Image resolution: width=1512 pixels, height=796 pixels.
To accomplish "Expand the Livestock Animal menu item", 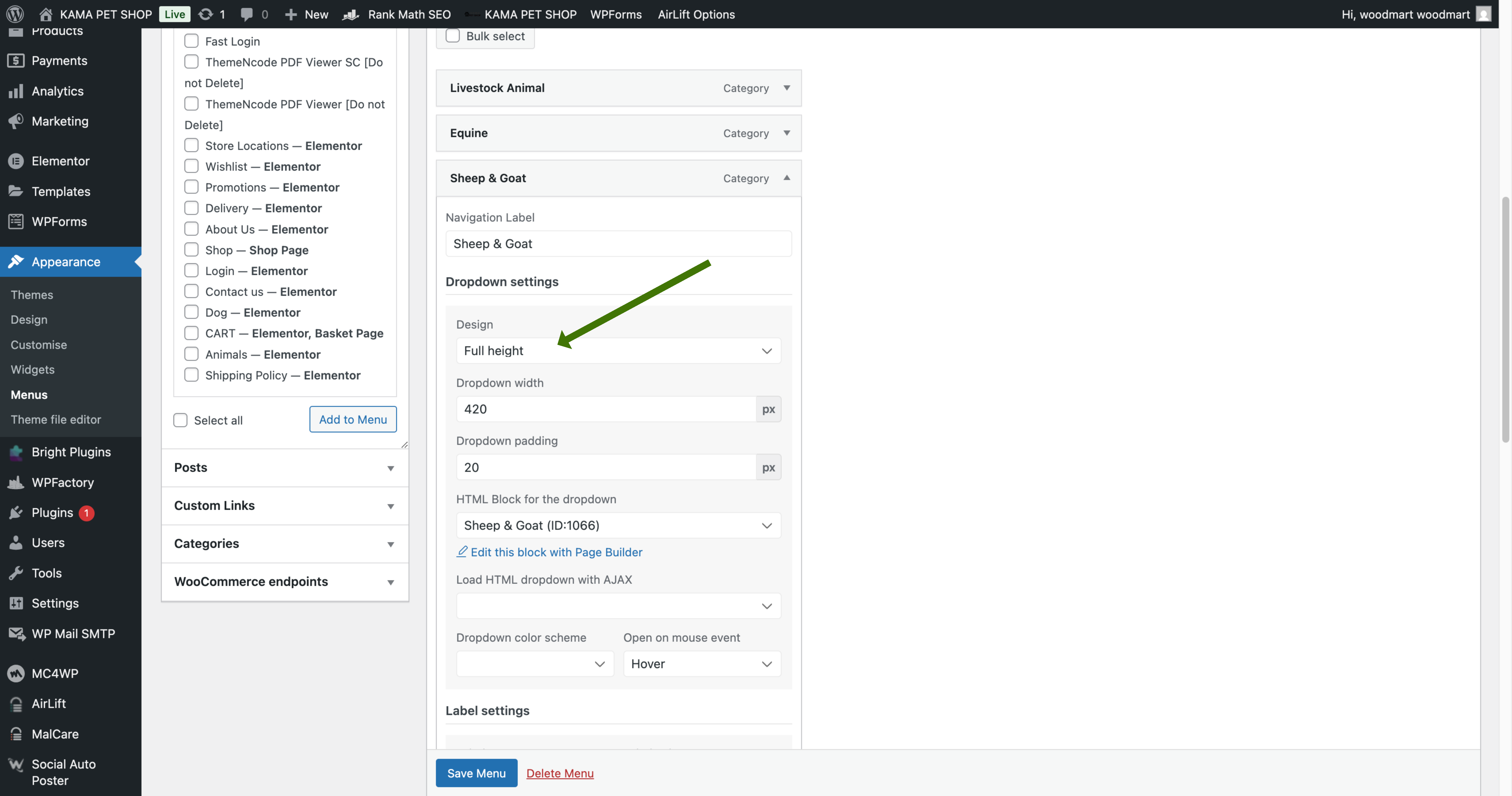I will click(787, 88).
